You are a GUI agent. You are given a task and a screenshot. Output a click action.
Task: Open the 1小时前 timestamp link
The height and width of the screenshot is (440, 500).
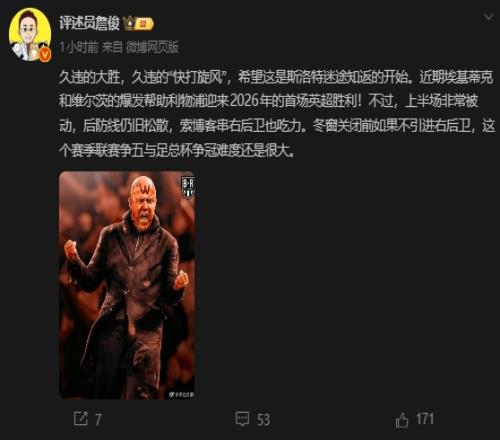(x=79, y=47)
